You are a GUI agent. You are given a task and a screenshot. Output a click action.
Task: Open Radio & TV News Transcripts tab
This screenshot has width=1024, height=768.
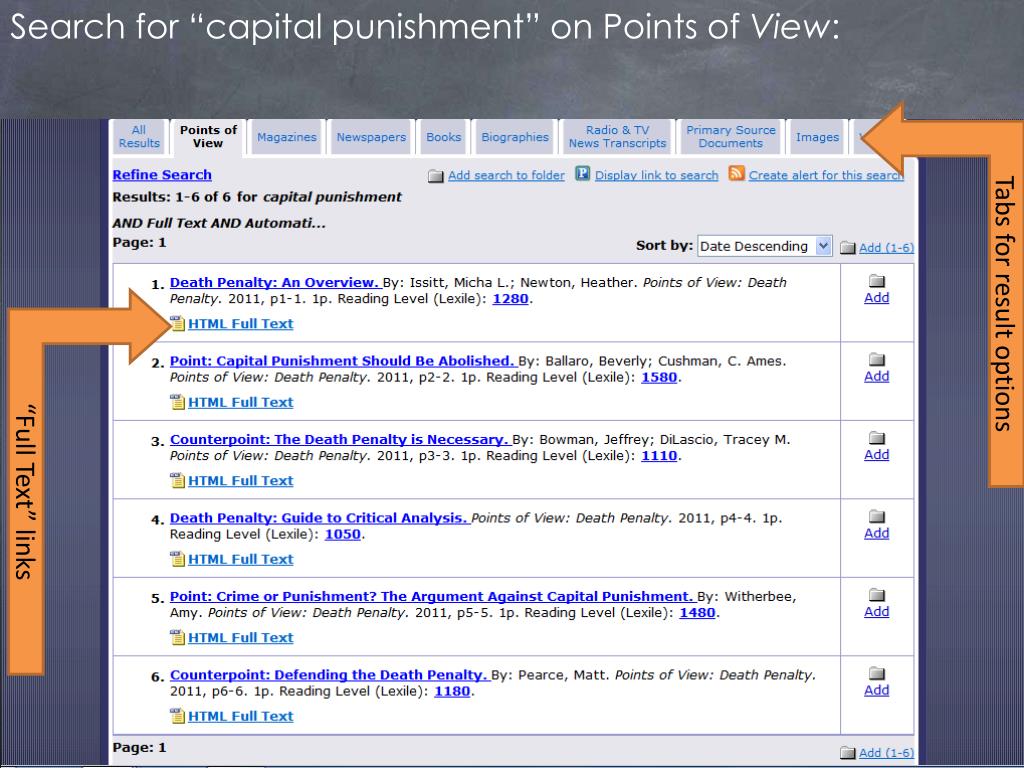pyautogui.click(x=617, y=136)
